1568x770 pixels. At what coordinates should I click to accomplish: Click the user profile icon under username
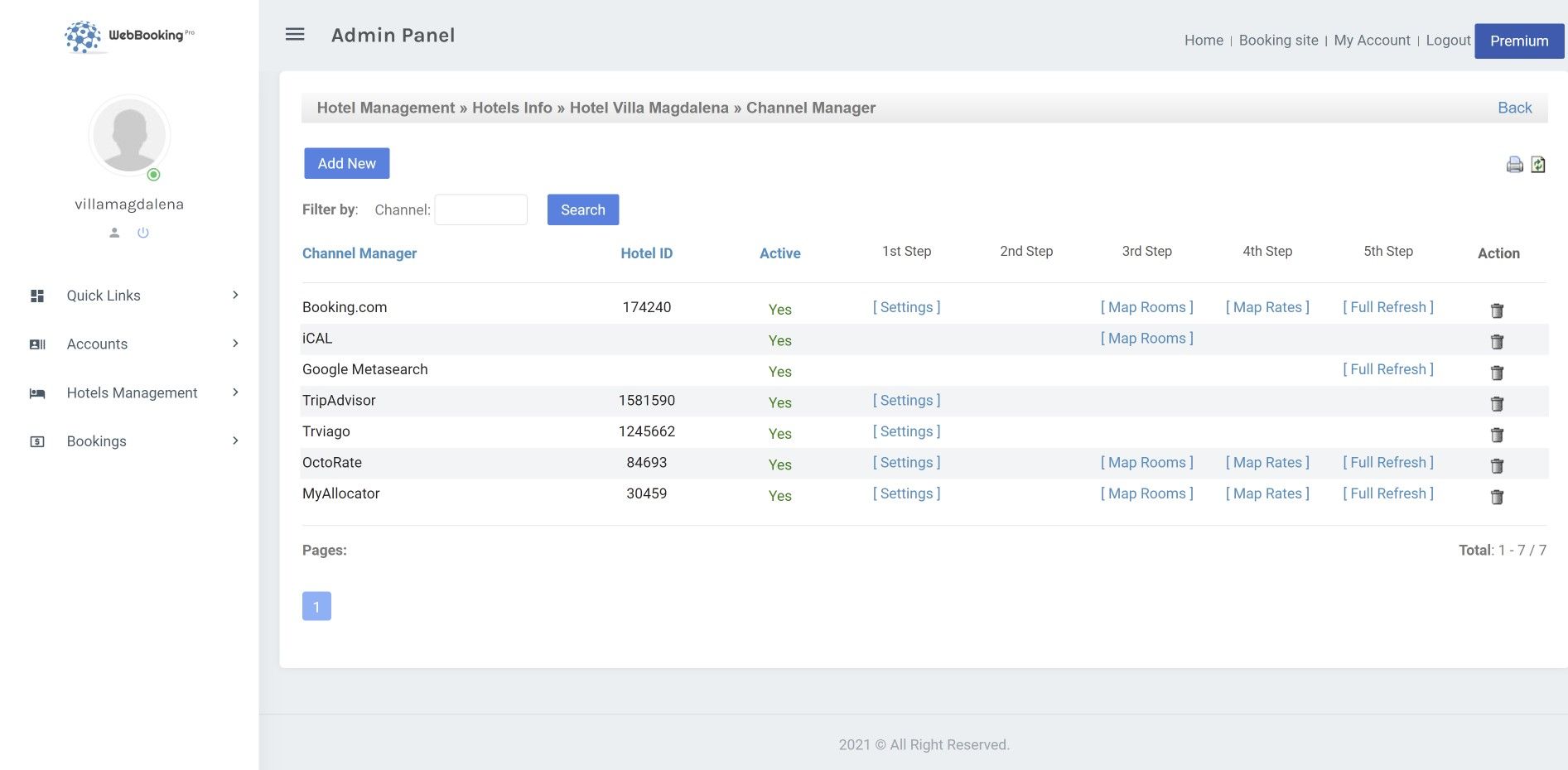click(114, 233)
